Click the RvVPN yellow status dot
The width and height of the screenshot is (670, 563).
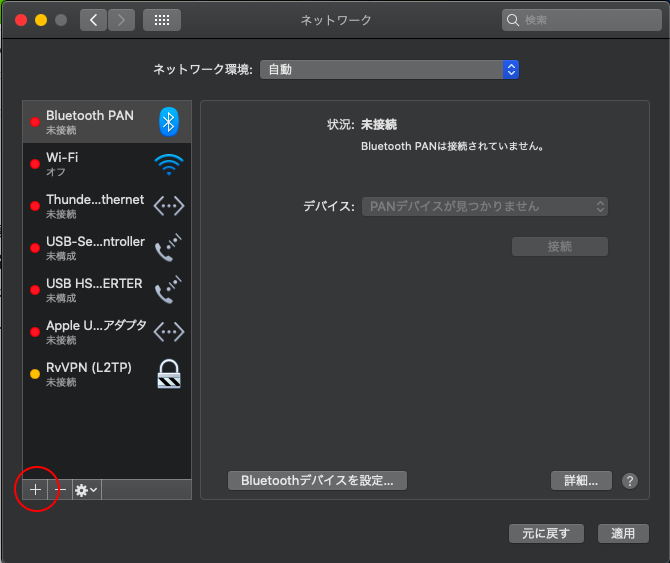pos(35,374)
